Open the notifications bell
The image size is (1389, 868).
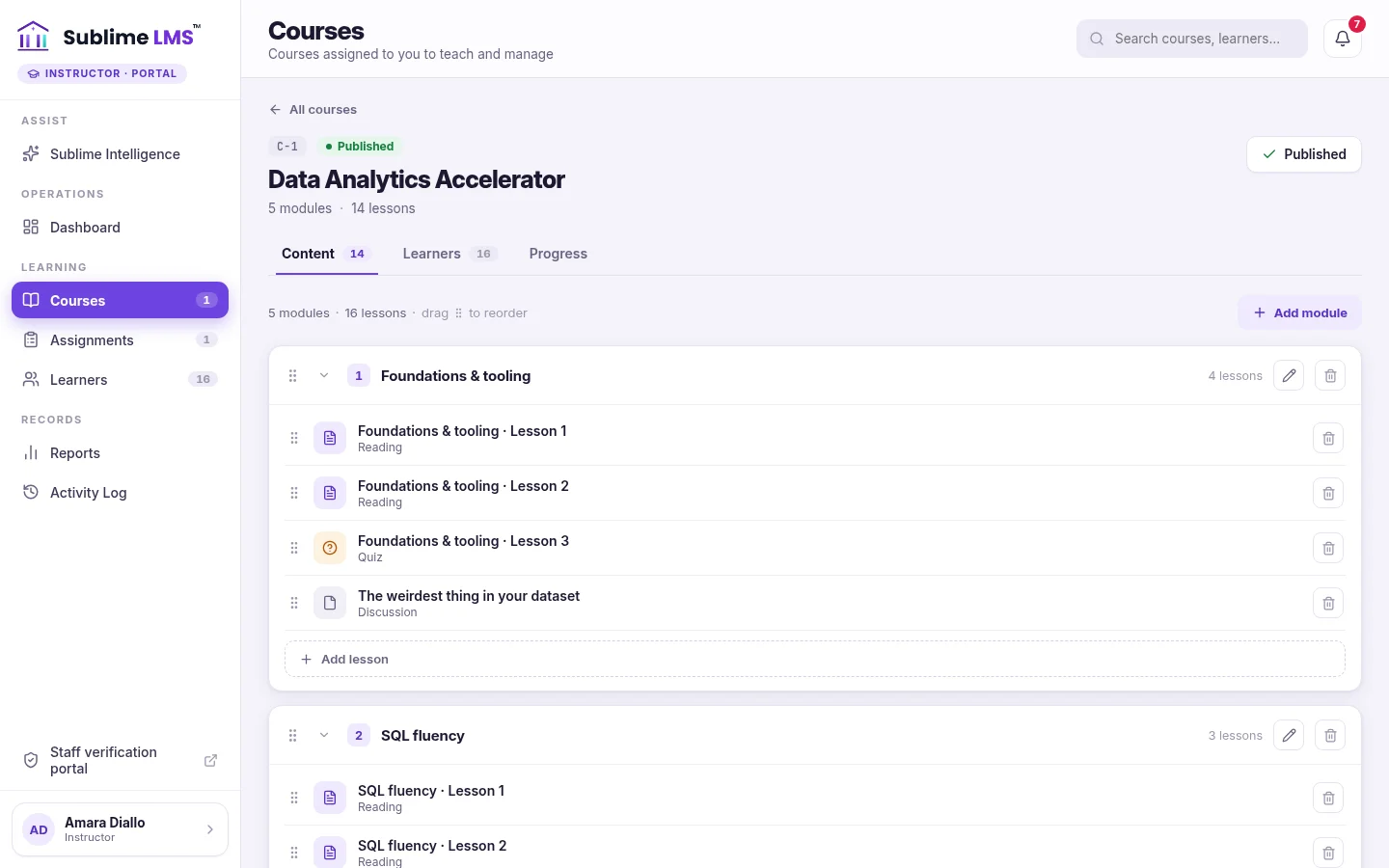[x=1342, y=39]
